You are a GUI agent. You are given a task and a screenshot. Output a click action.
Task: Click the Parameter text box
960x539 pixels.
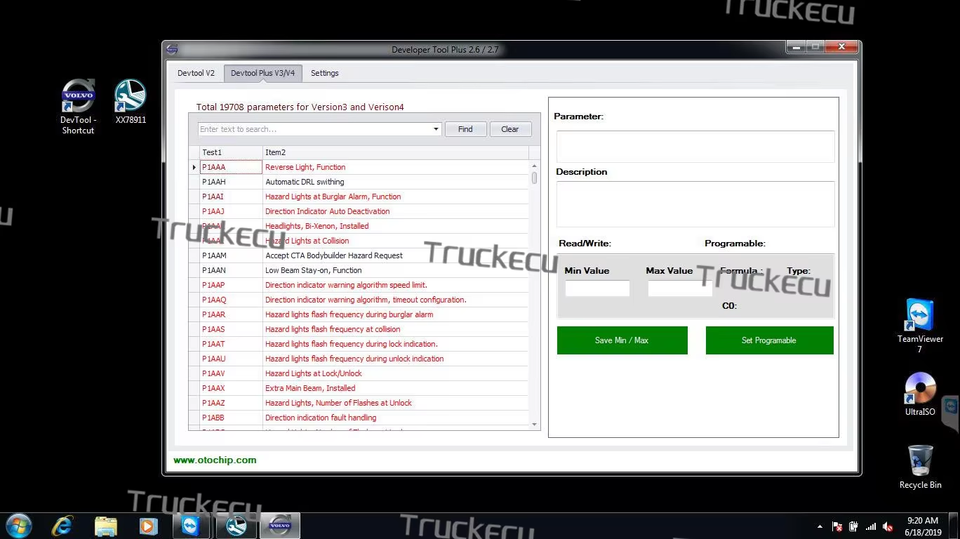pos(695,146)
